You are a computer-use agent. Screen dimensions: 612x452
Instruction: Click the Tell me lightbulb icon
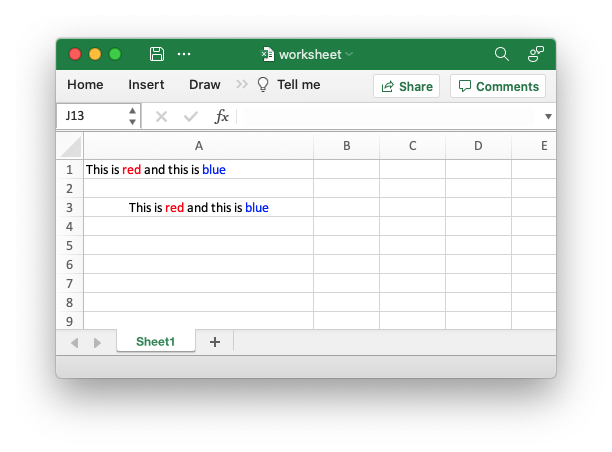point(263,85)
